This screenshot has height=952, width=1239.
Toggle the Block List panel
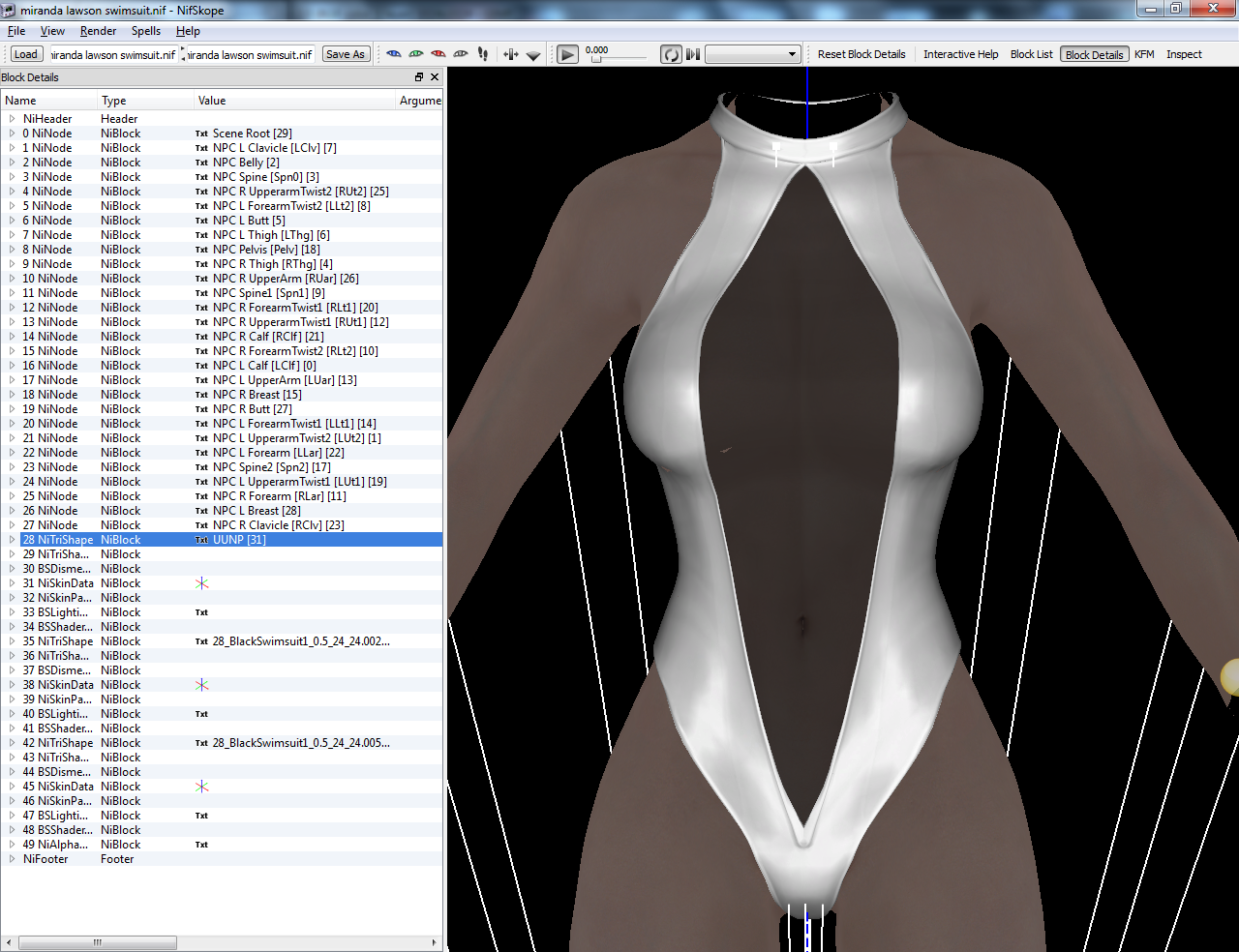[1031, 54]
